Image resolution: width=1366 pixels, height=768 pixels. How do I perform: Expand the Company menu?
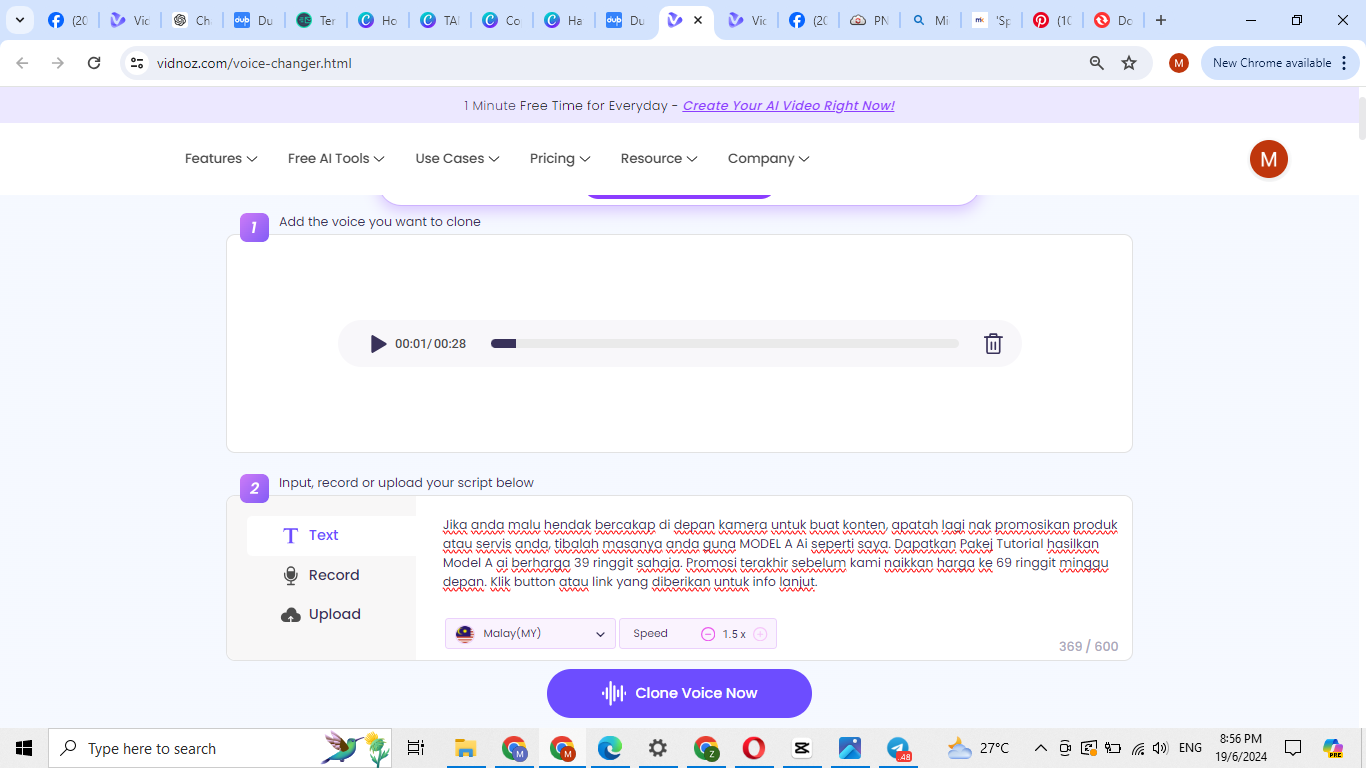(x=768, y=158)
